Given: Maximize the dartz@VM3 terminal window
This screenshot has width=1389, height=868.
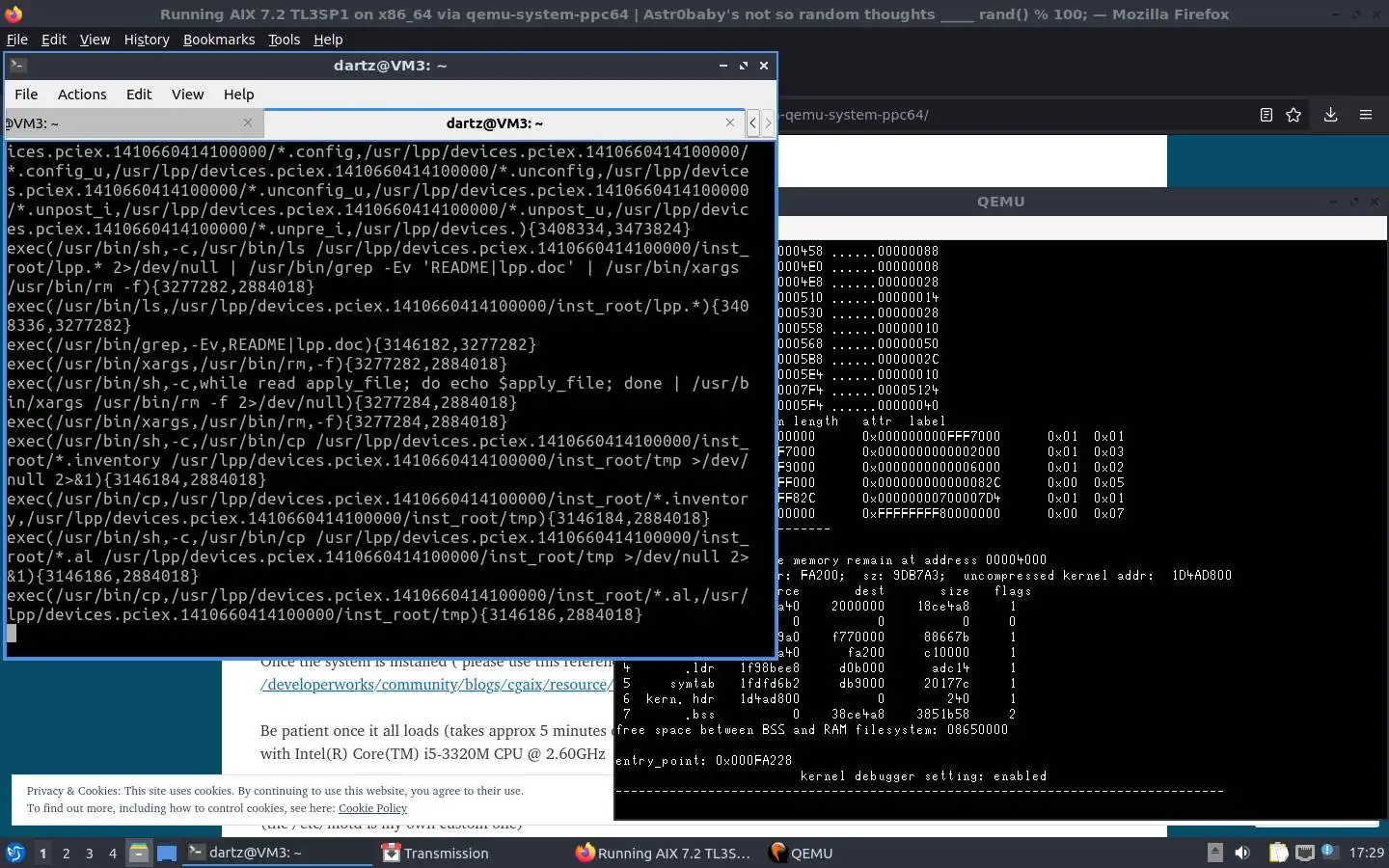Looking at the screenshot, I should tap(743, 66).
